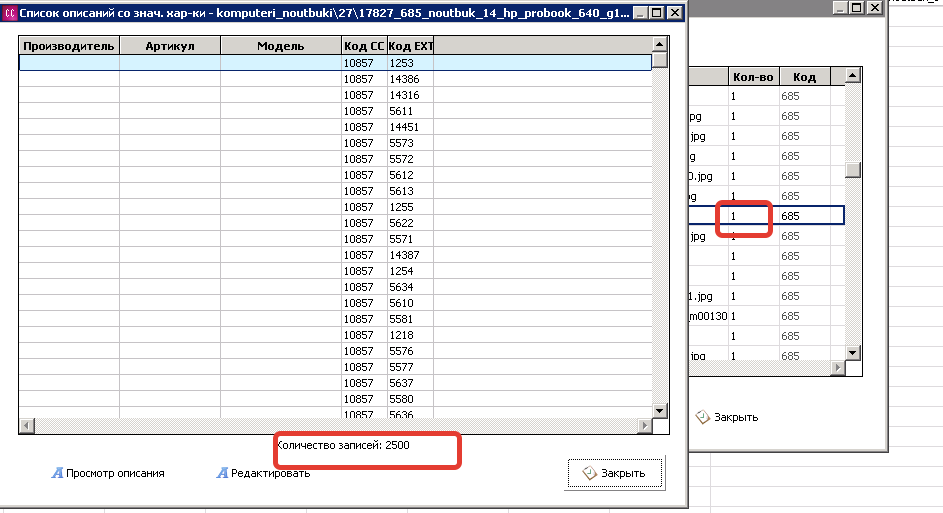The width and height of the screenshot is (943, 513).
Task: Click the back window's vertical scrollbar thumb
Action: [853, 170]
